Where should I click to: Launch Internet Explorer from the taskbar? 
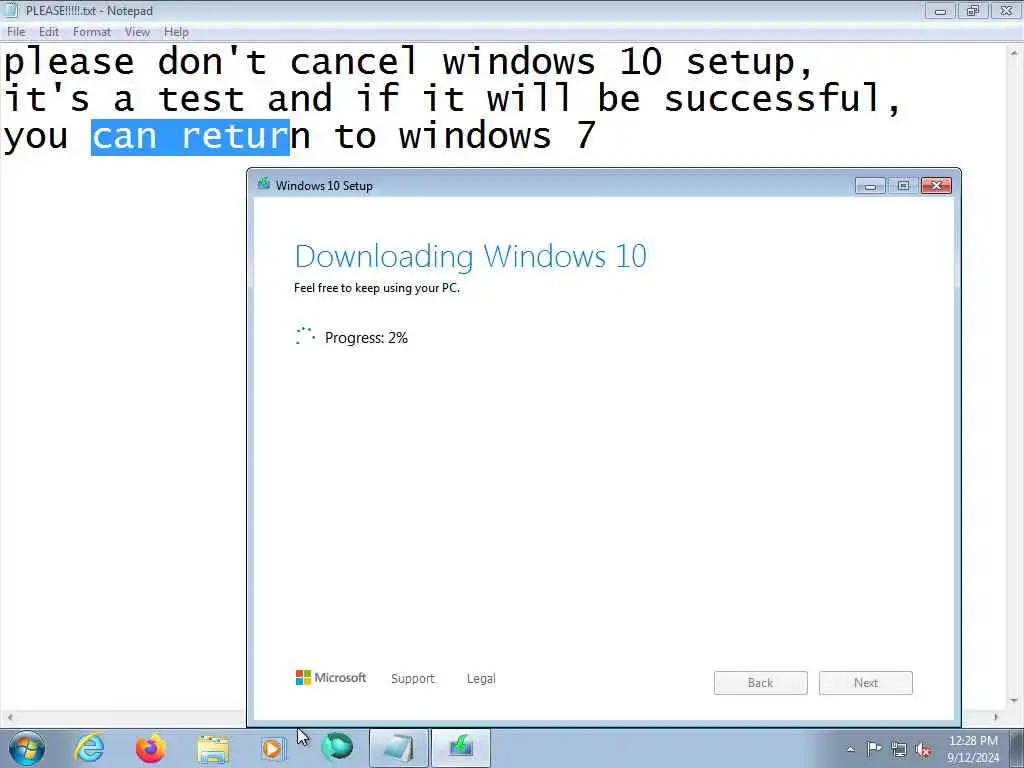coord(89,748)
